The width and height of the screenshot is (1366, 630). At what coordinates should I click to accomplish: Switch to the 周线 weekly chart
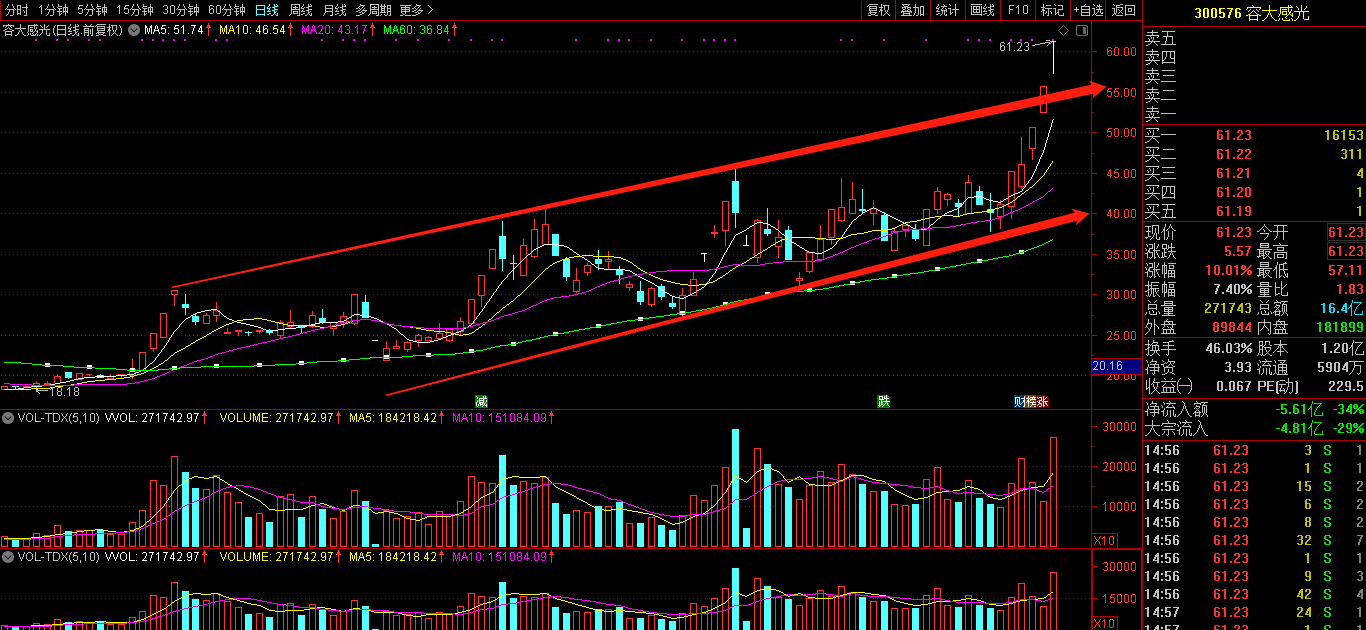pyautogui.click(x=301, y=10)
